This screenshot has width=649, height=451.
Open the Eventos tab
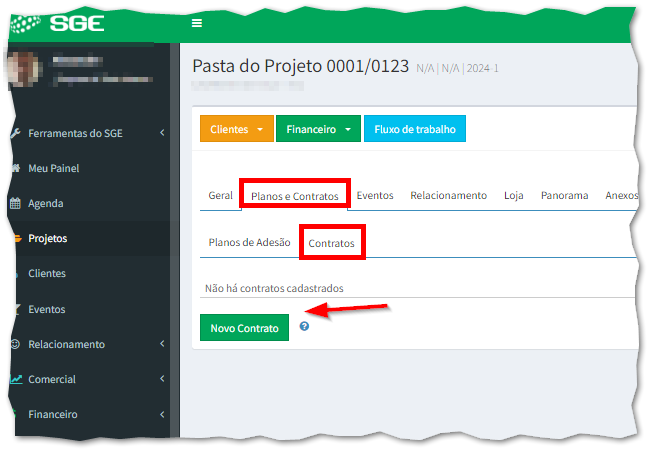point(375,195)
